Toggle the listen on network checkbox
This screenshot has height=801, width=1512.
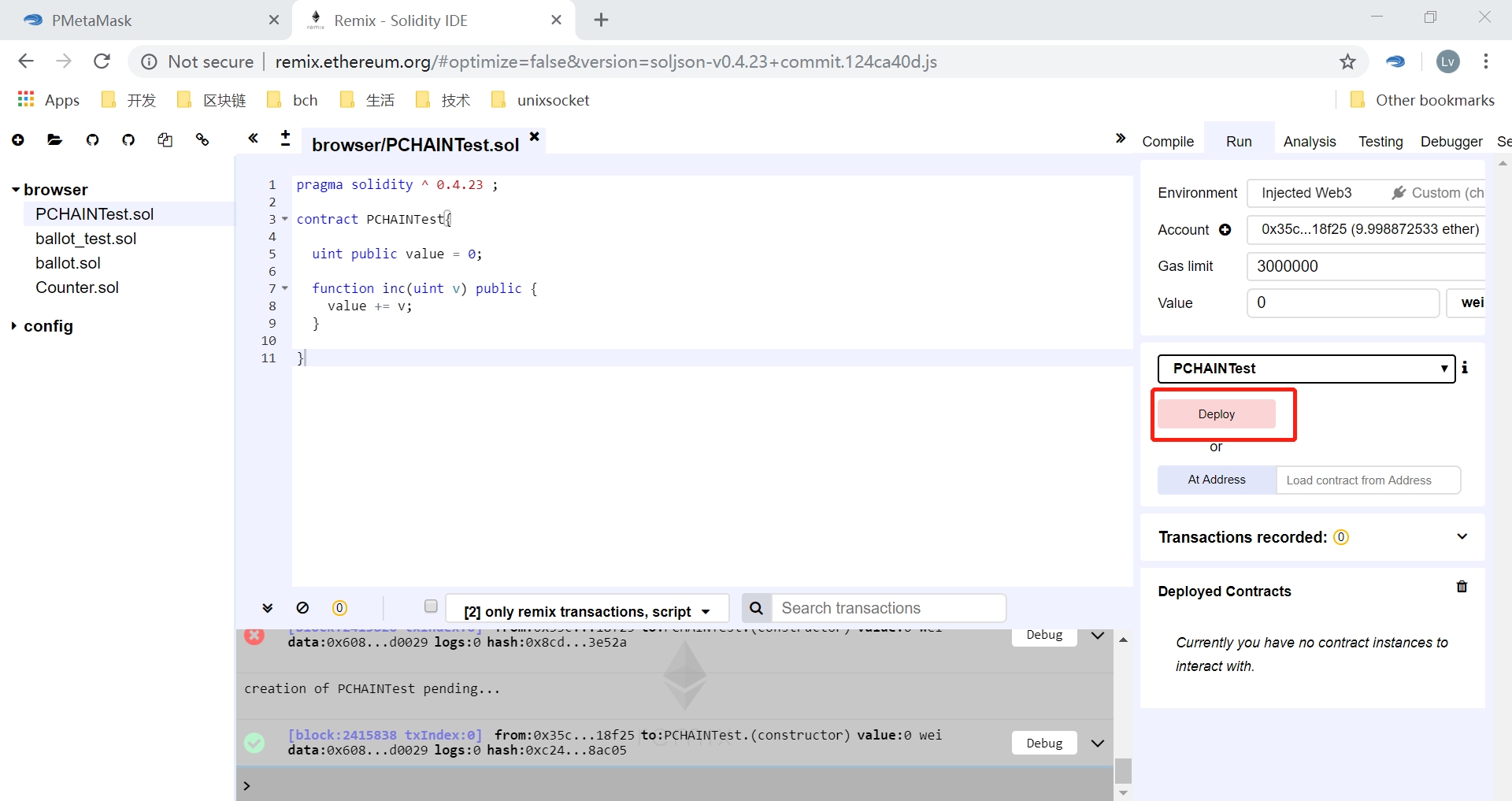pos(431,606)
